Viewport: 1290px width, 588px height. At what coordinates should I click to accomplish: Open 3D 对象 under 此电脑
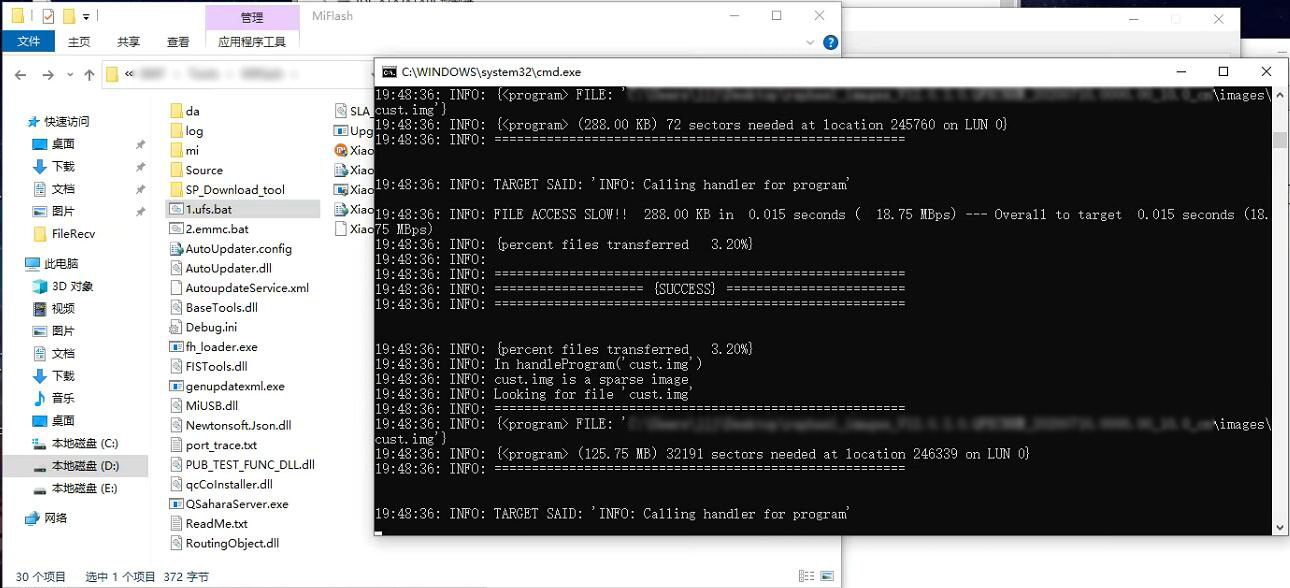click(72, 286)
